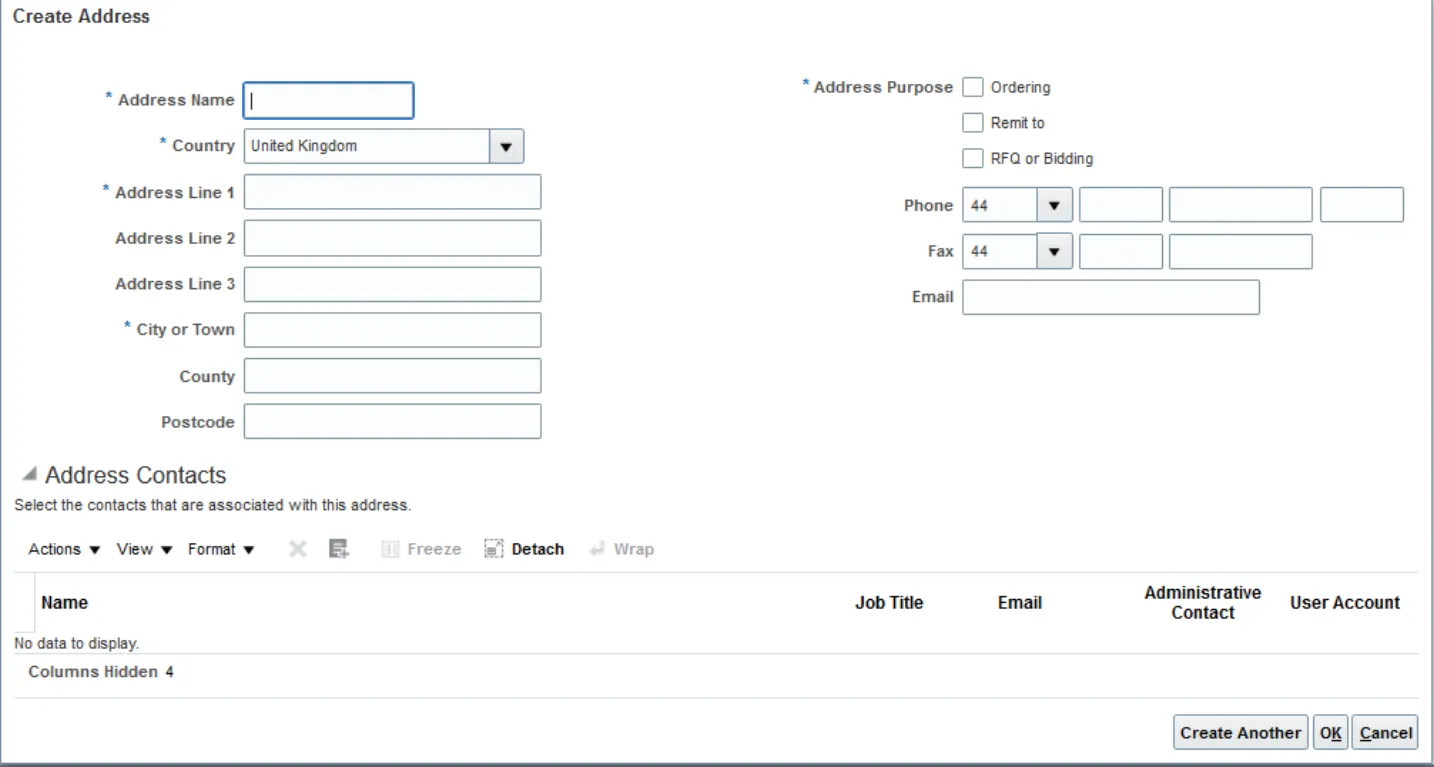1434x767 pixels.
Task: Click into the Address Line 1 field
Action: (x=392, y=192)
